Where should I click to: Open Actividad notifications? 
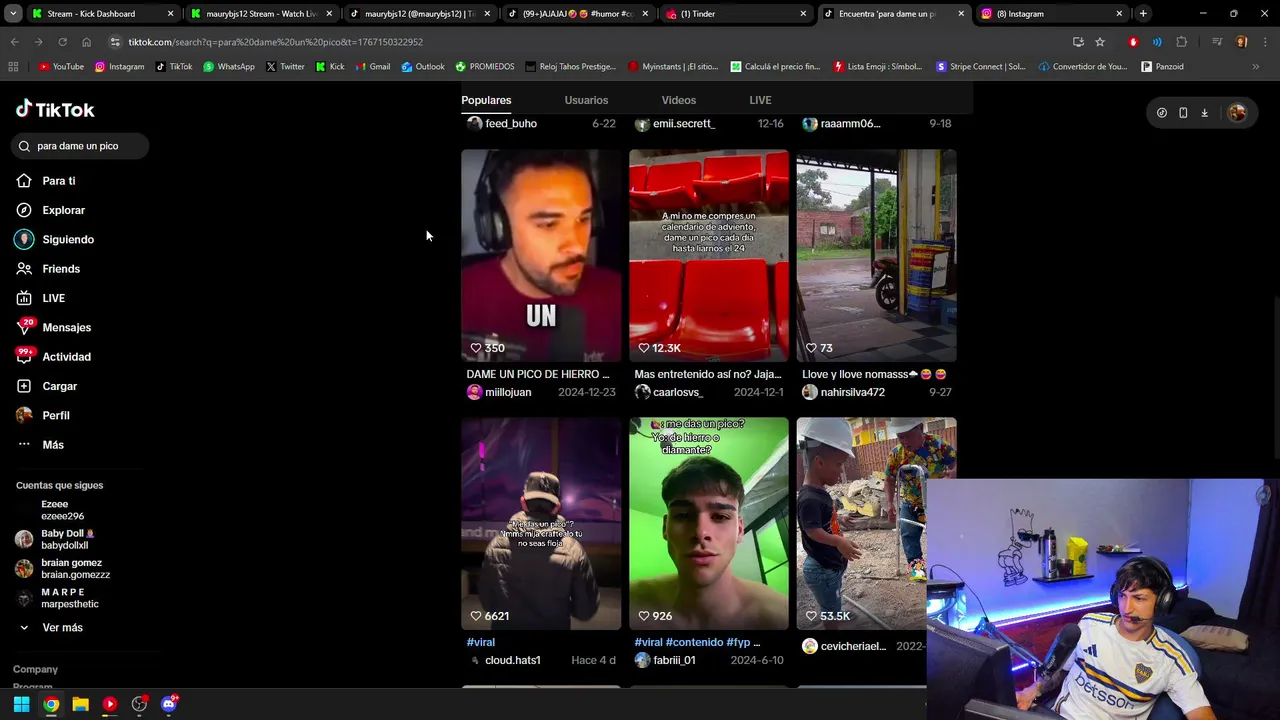53,357
